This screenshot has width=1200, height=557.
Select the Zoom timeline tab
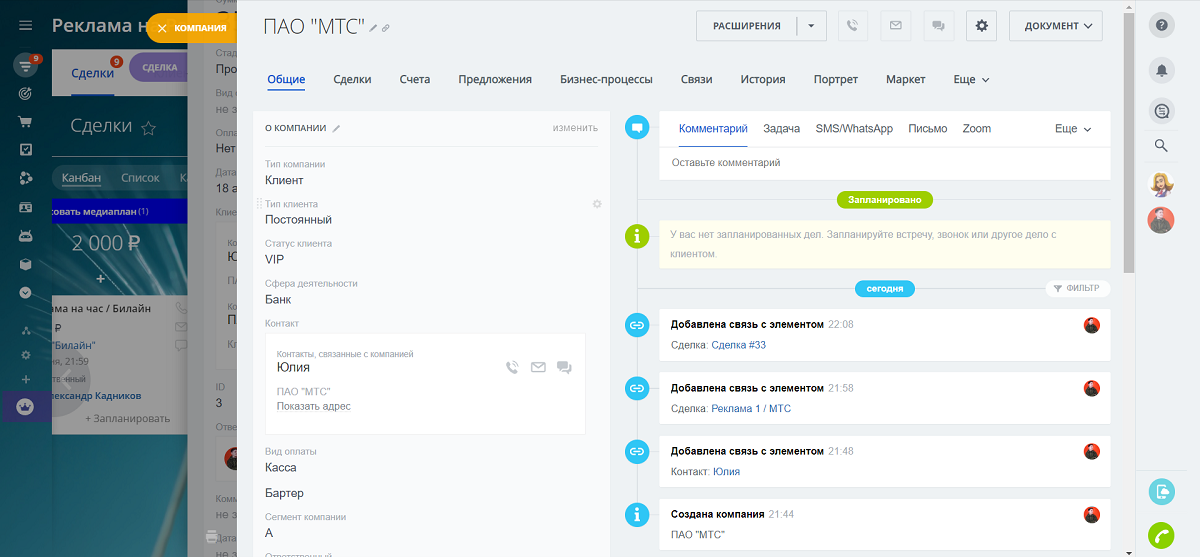point(977,129)
